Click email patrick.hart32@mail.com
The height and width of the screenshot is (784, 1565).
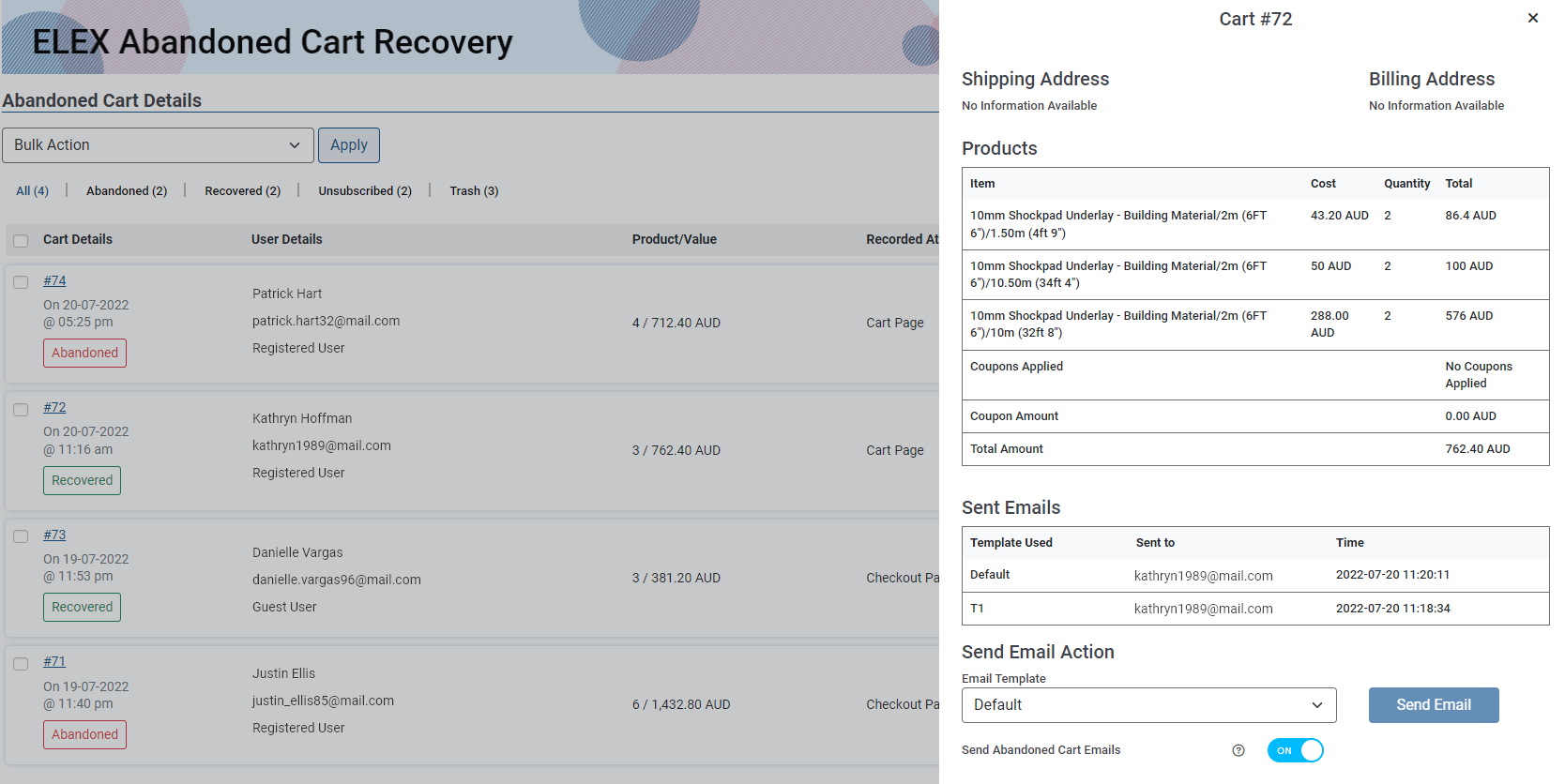(x=327, y=321)
